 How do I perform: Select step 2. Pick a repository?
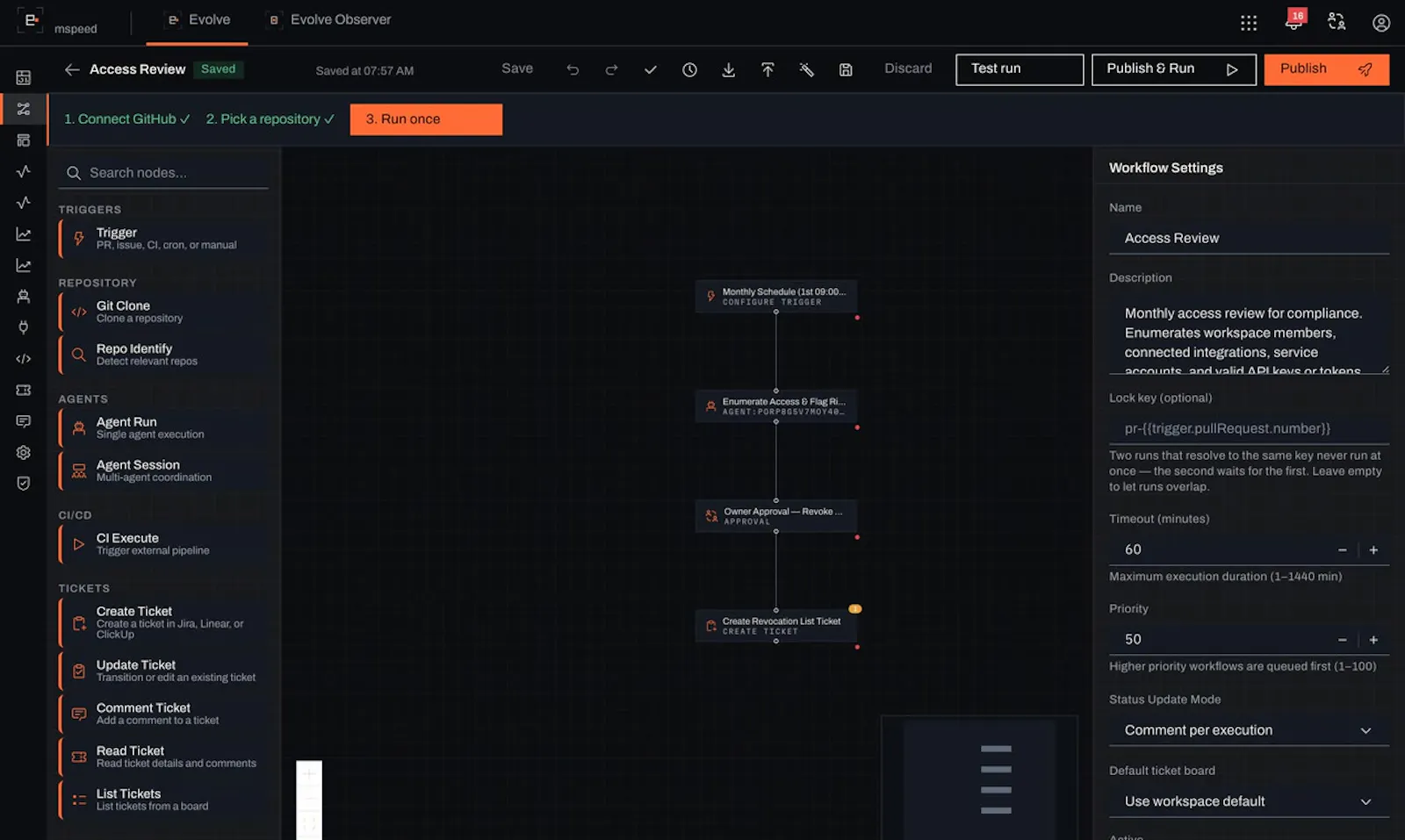click(x=270, y=119)
